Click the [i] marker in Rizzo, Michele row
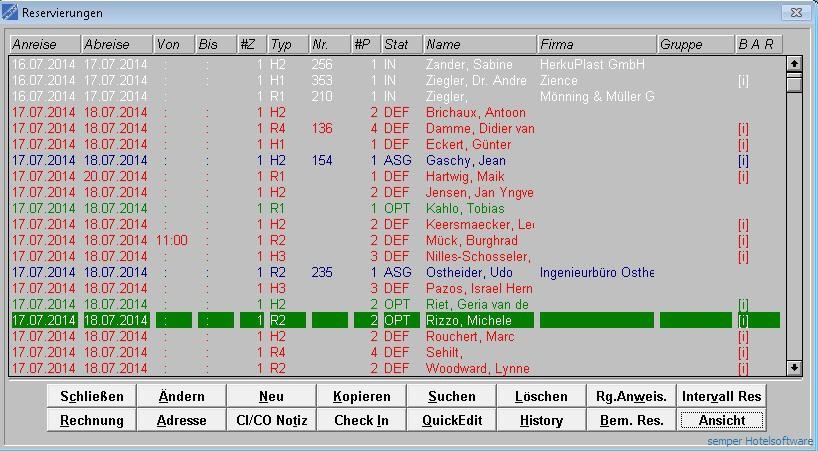The image size is (818, 451). click(742, 321)
